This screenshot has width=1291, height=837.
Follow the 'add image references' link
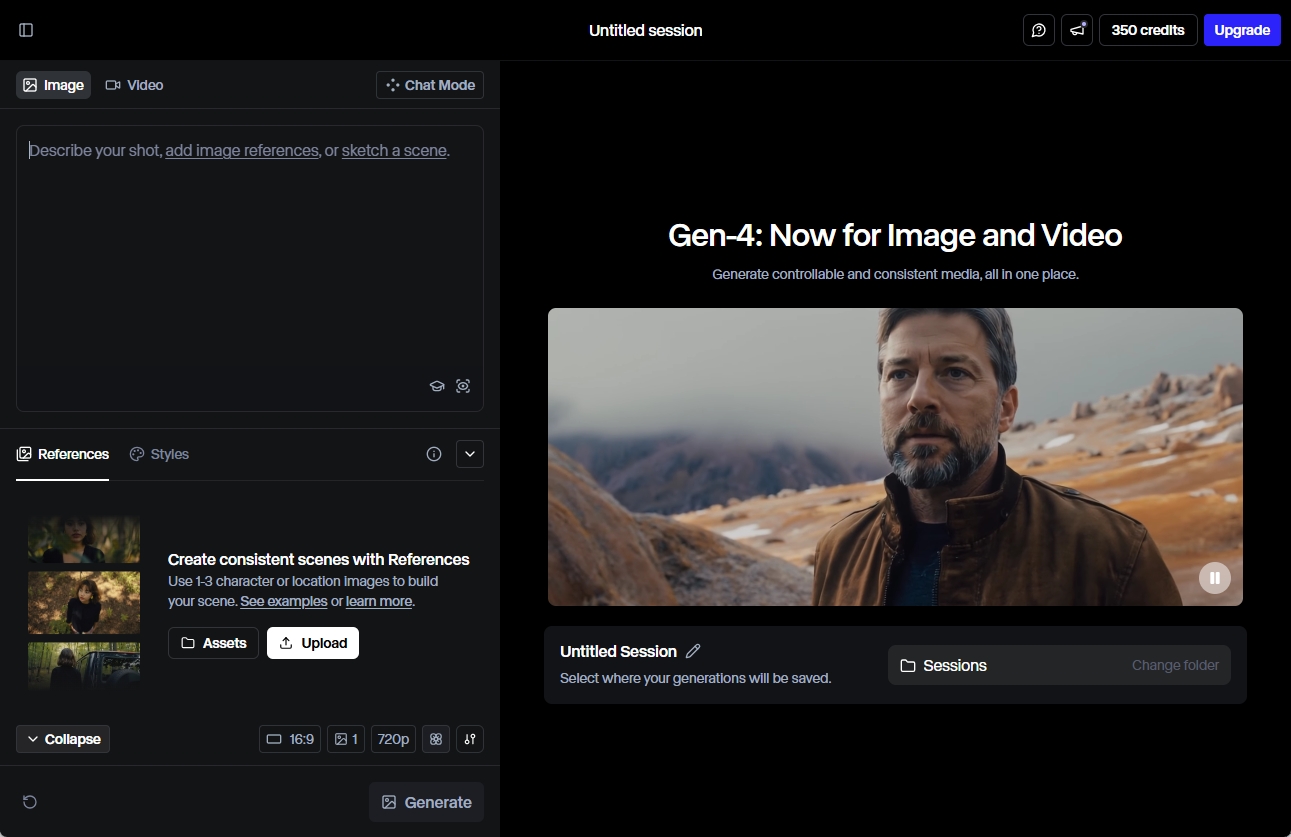point(242,151)
